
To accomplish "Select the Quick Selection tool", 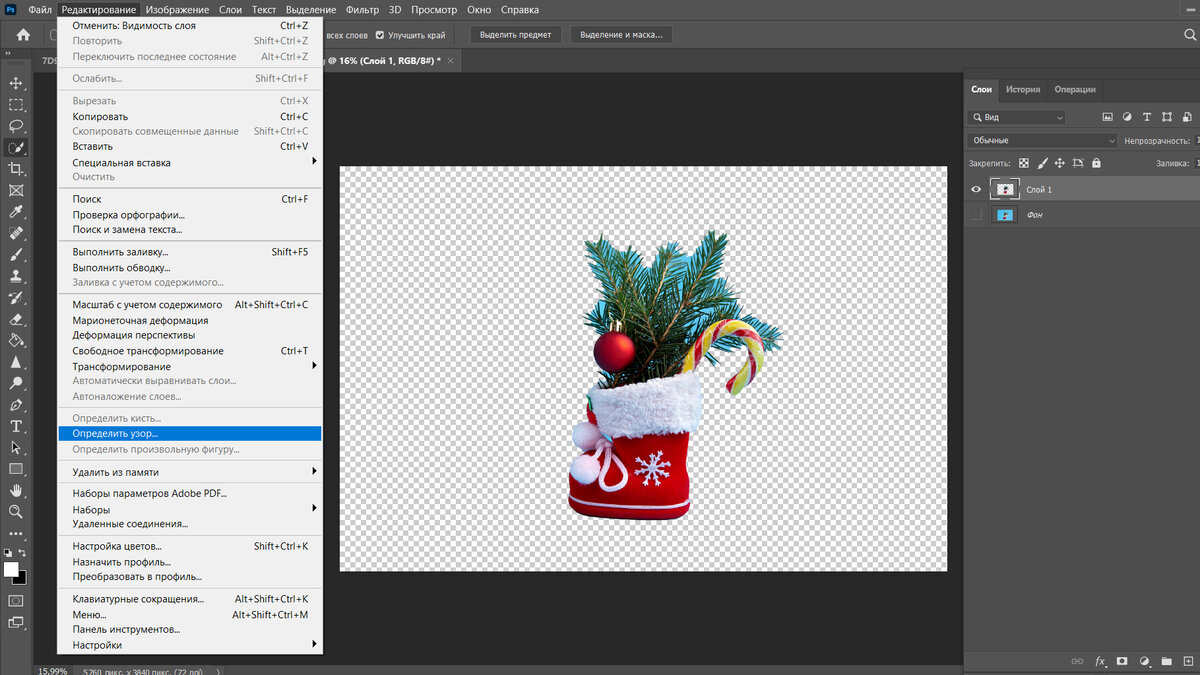I will [x=16, y=147].
